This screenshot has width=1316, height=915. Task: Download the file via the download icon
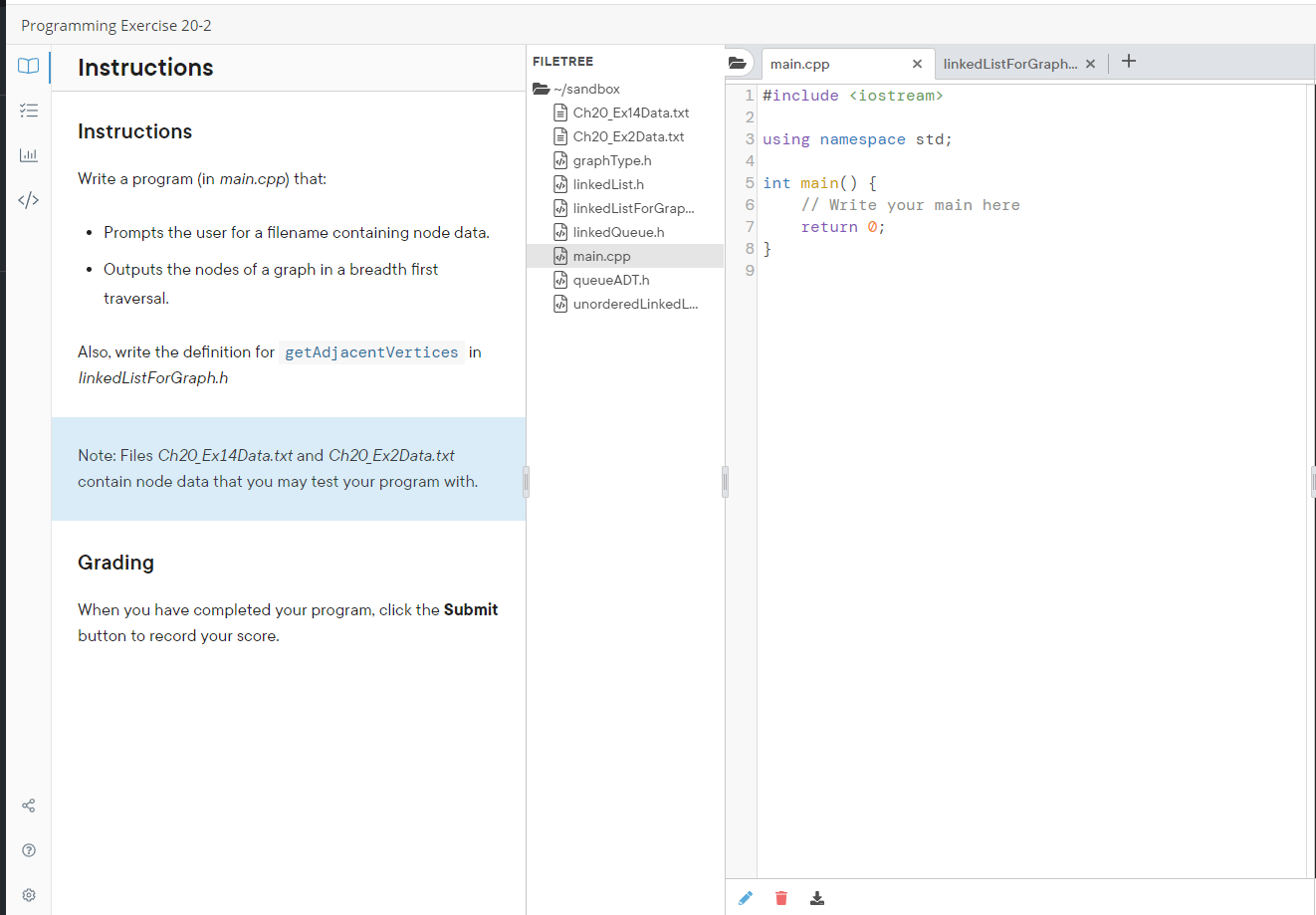tap(817, 897)
